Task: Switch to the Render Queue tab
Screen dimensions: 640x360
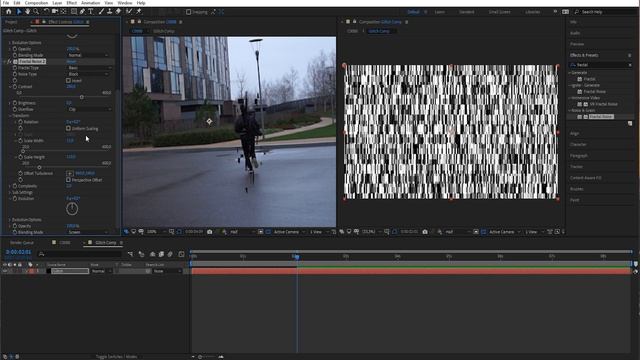Action: [22, 242]
